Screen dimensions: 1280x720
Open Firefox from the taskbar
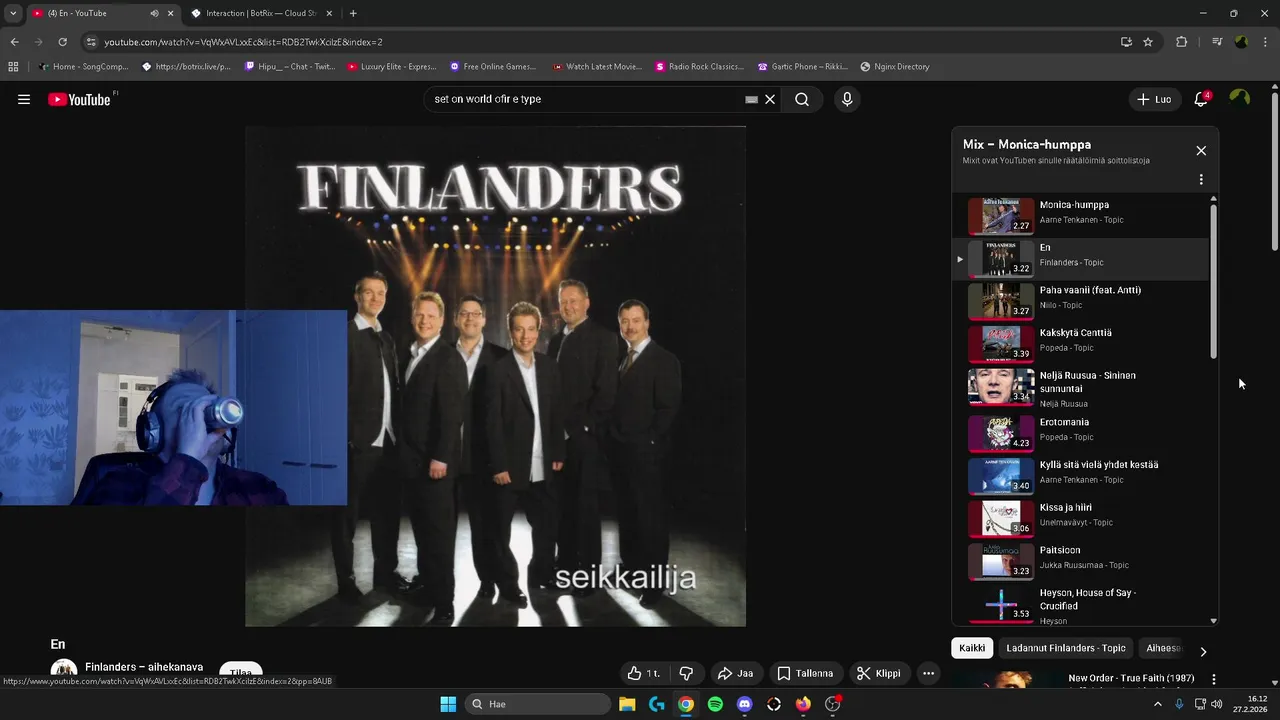(803, 704)
